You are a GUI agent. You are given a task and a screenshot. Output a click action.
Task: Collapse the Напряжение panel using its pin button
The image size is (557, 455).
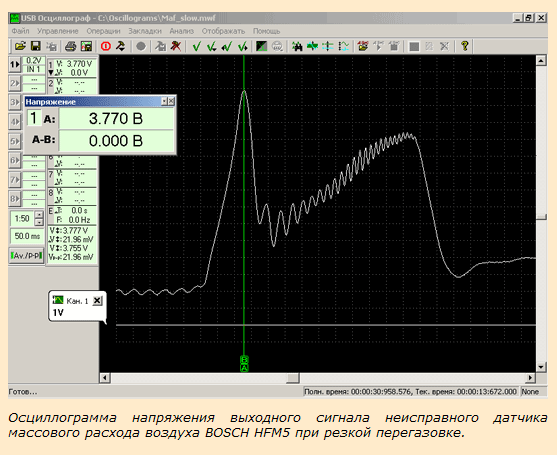[164, 102]
